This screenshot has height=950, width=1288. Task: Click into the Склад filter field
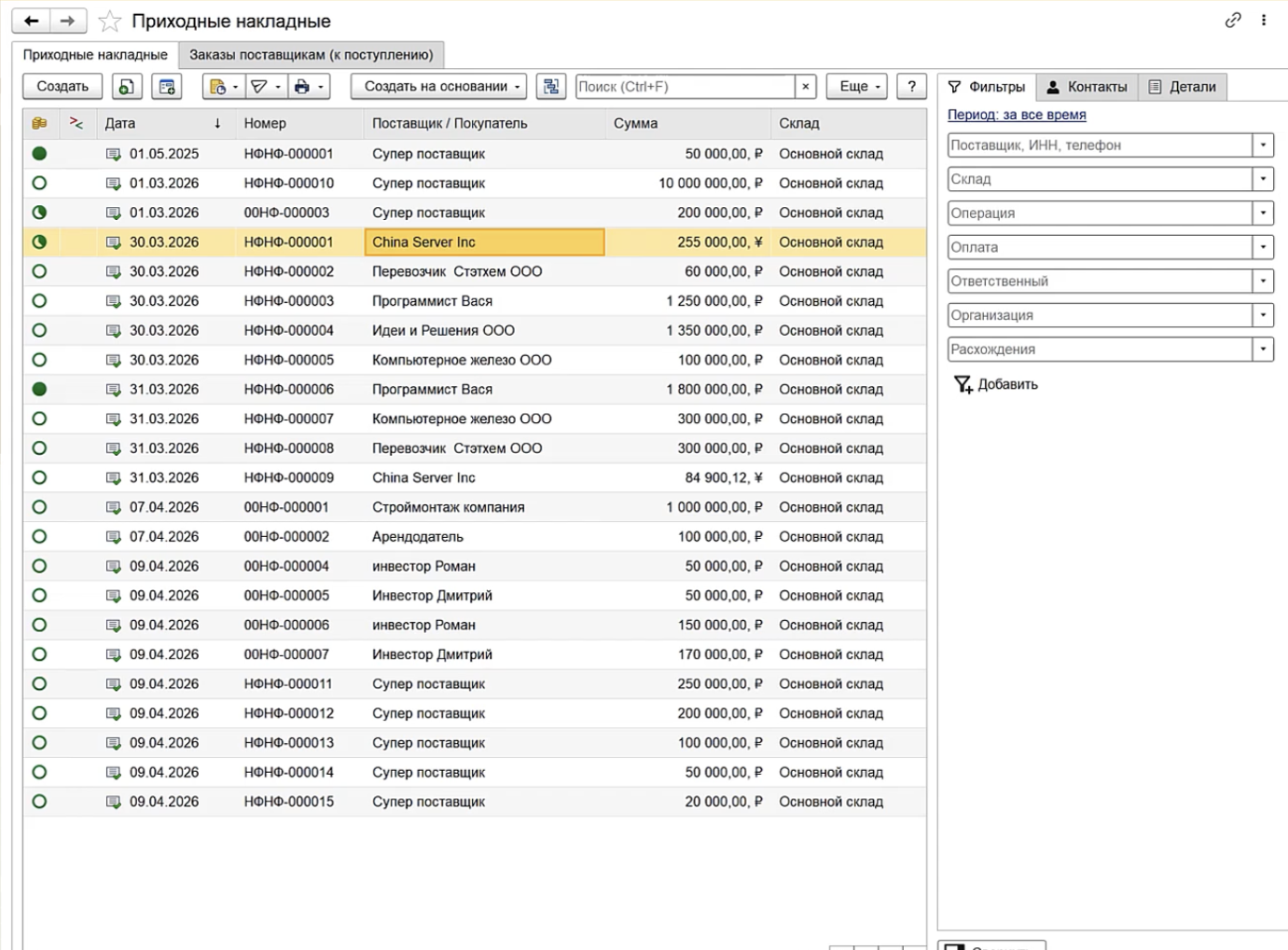point(1100,179)
